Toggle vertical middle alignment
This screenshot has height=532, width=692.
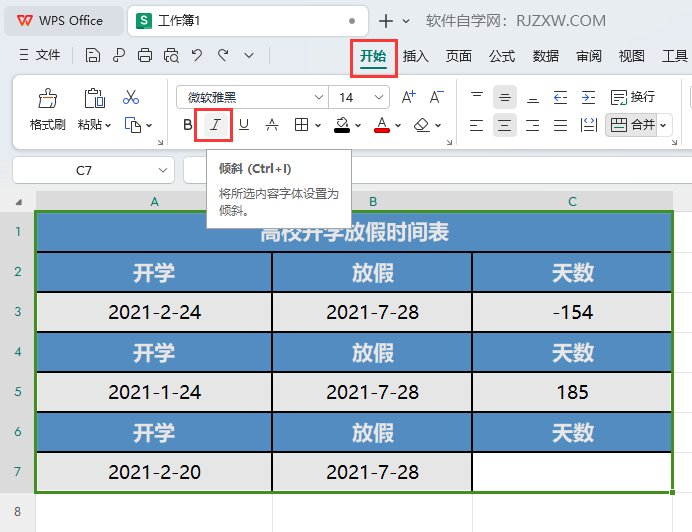click(505, 97)
